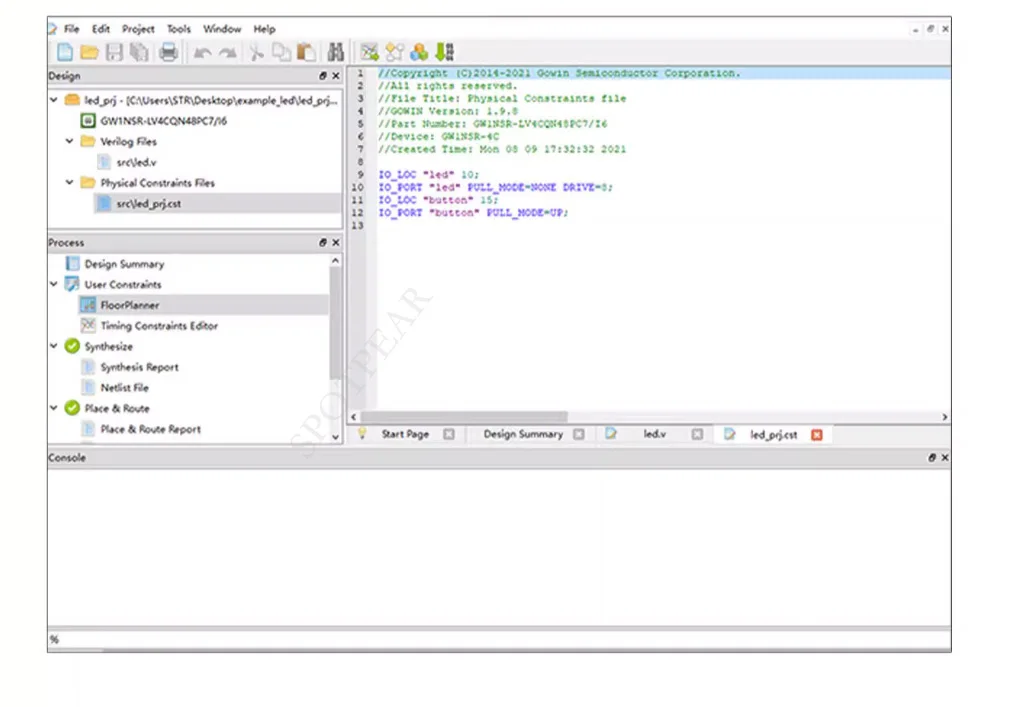Close the Process panel
Screen dimensions: 1015x707
point(336,242)
